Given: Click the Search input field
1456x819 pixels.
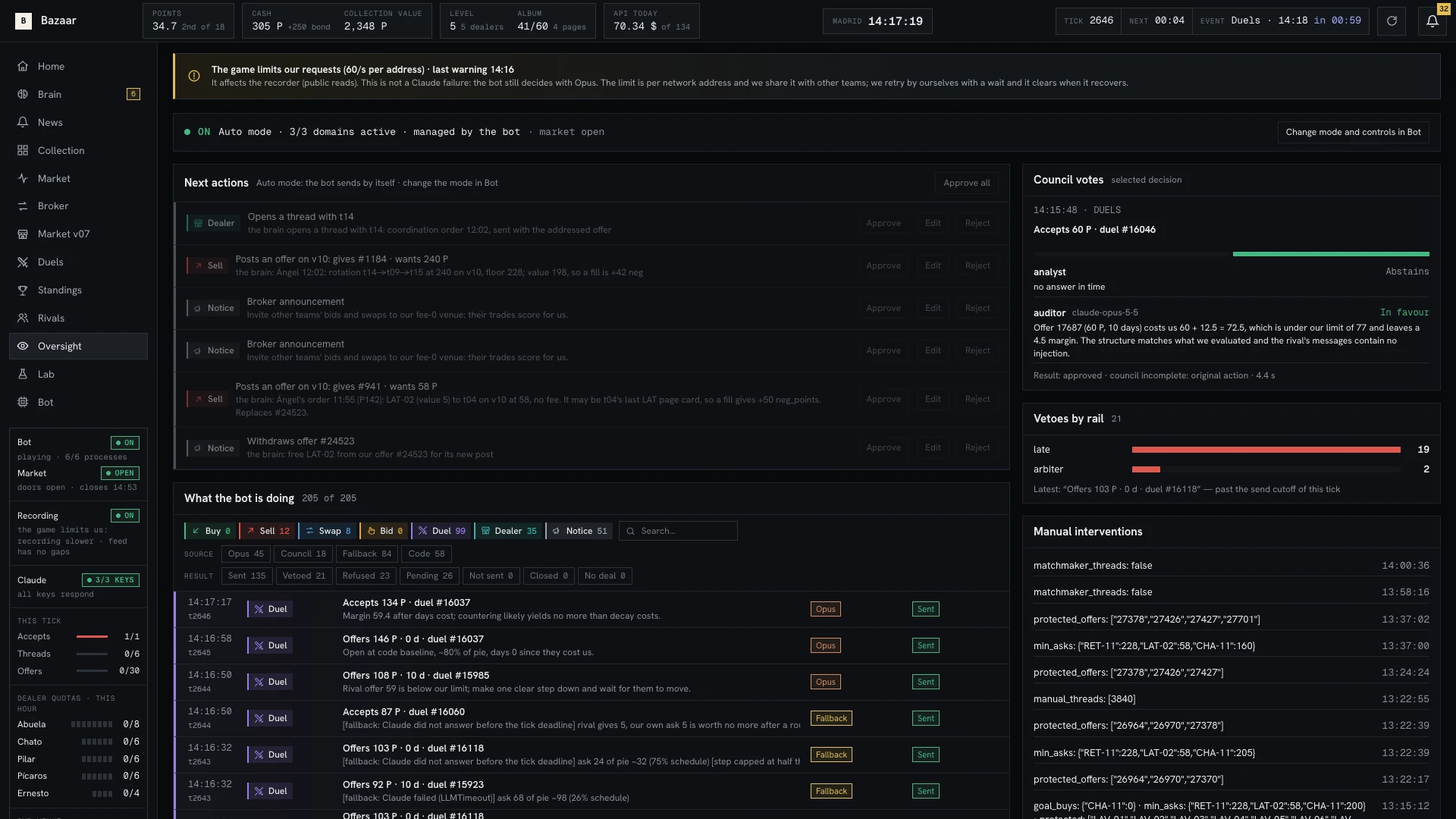Looking at the screenshot, I should tap(678, 531).
